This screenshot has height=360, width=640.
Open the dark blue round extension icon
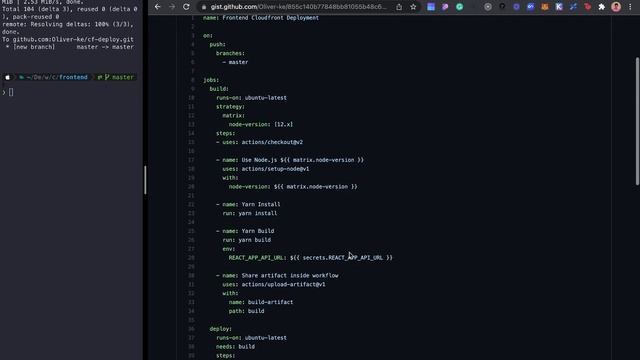click(516, 7)
